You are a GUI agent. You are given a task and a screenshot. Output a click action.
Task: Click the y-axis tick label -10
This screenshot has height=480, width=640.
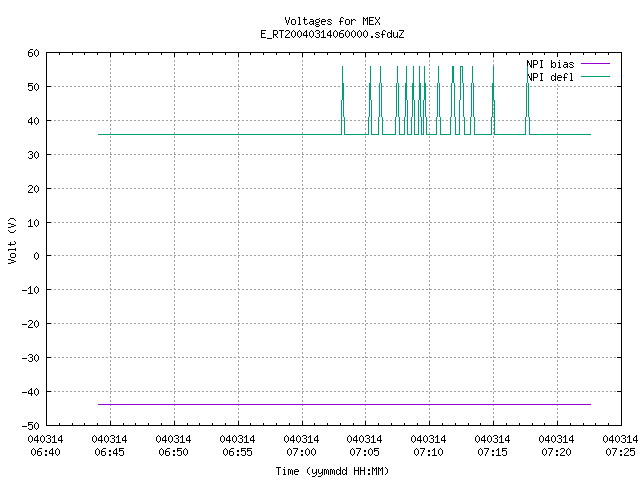(31, 290)
